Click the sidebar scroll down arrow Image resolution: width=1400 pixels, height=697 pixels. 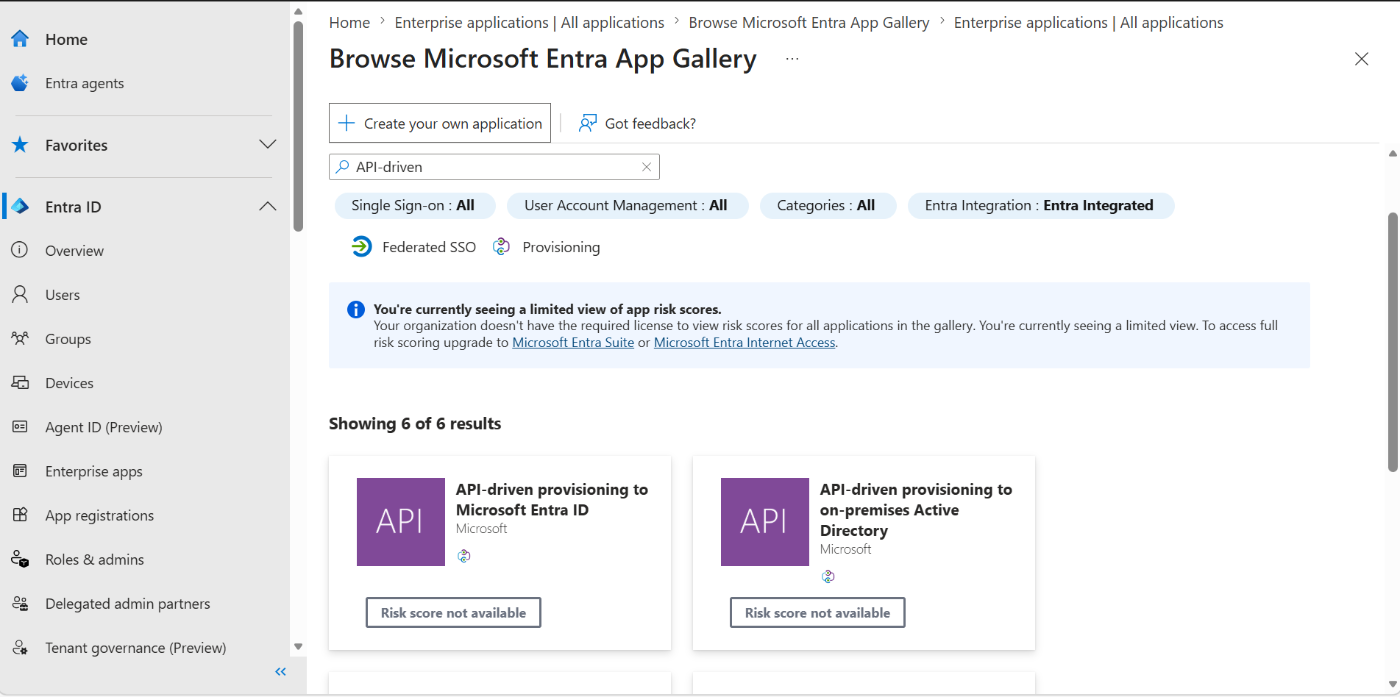[298, 647]
